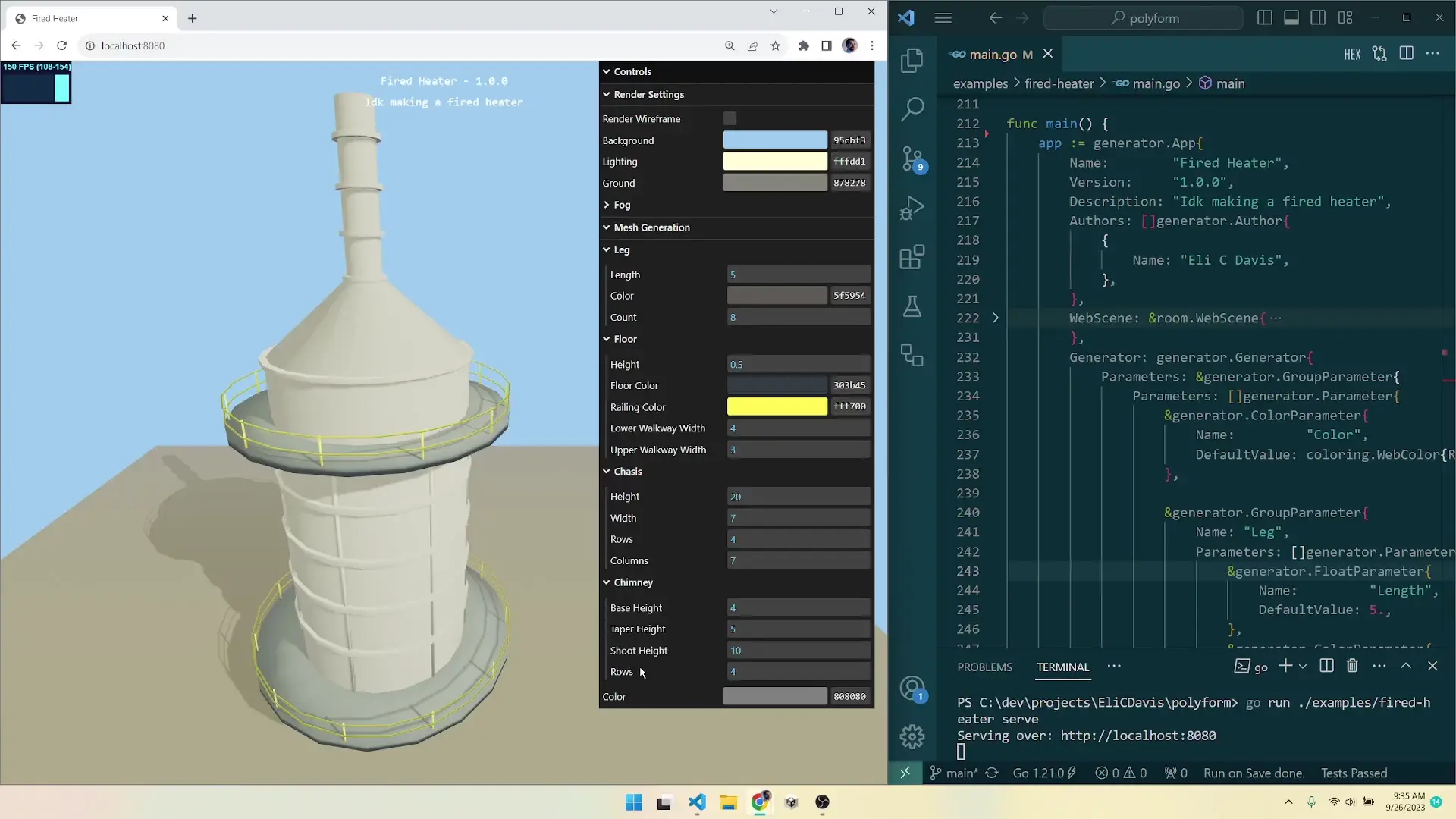
Task: Open the Remote Explorer icon in activity bar
Action: click(x=912, y=355)
